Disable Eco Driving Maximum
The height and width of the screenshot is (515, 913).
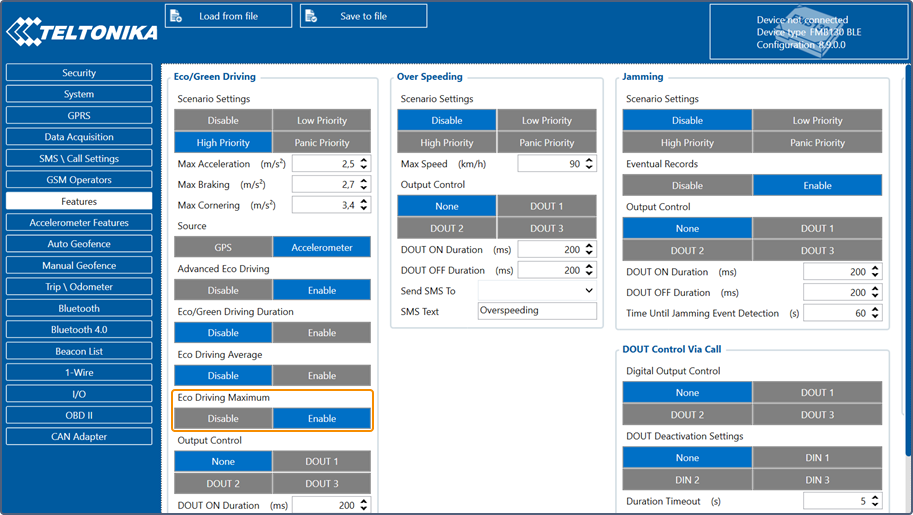pos(223,419)
